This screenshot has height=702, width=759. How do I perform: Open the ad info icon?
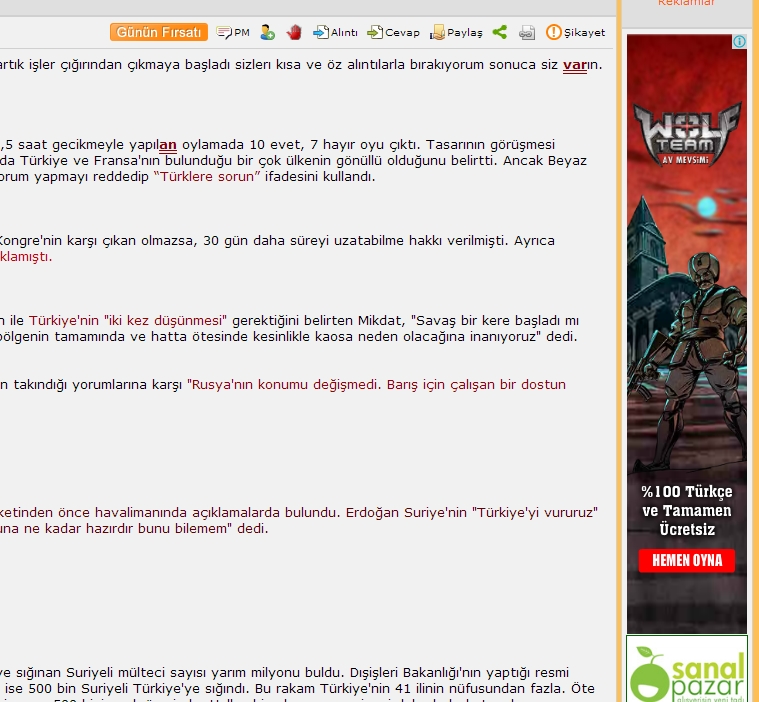pos(739,42)
